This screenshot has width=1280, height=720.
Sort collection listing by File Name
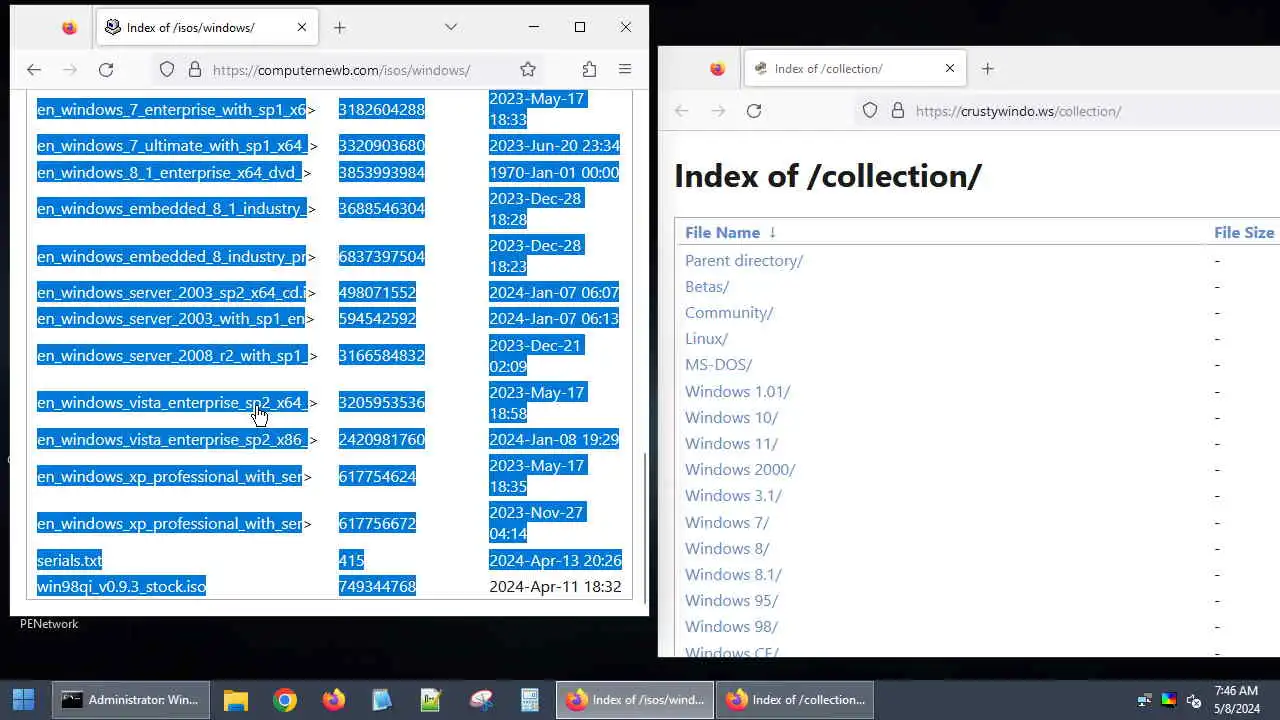(722, 232)
